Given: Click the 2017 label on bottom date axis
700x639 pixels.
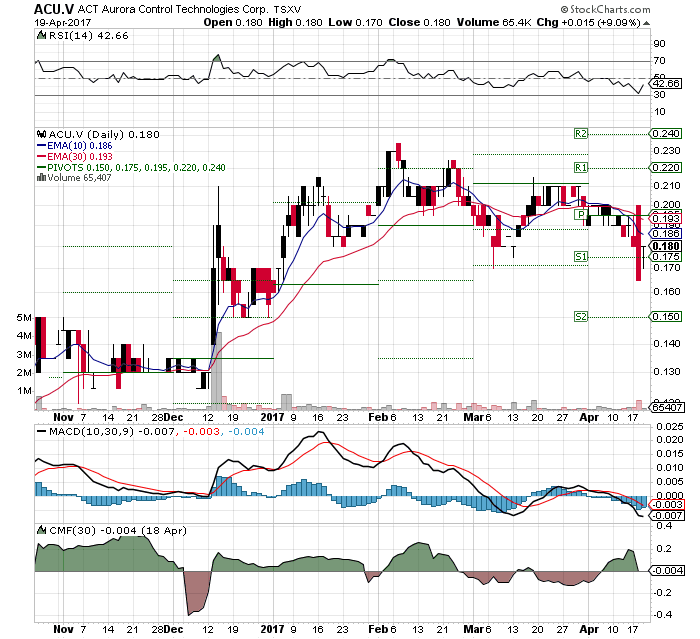Looking at the screenshot, I should (x=272, y=629).
